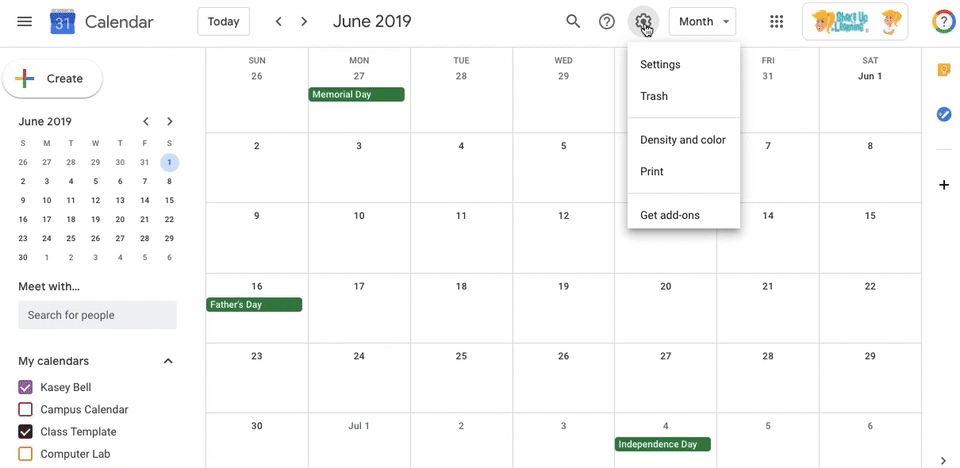The height and width of the screenshot is (468, 960).
Task: Click the plus add-ons side icon
Action: click(943, 185)
